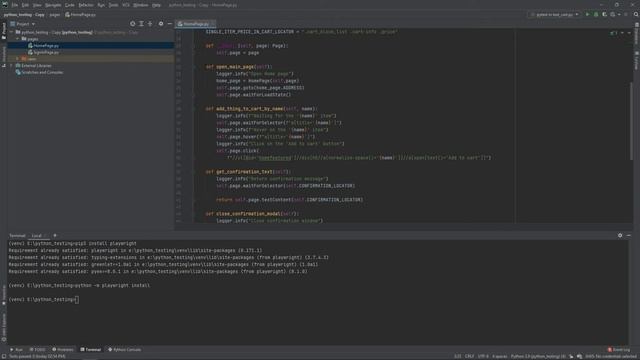Viewport: 640px width, 360px height.
Task: Open Project panel settings gear
Action: click(x=161, y=24)
